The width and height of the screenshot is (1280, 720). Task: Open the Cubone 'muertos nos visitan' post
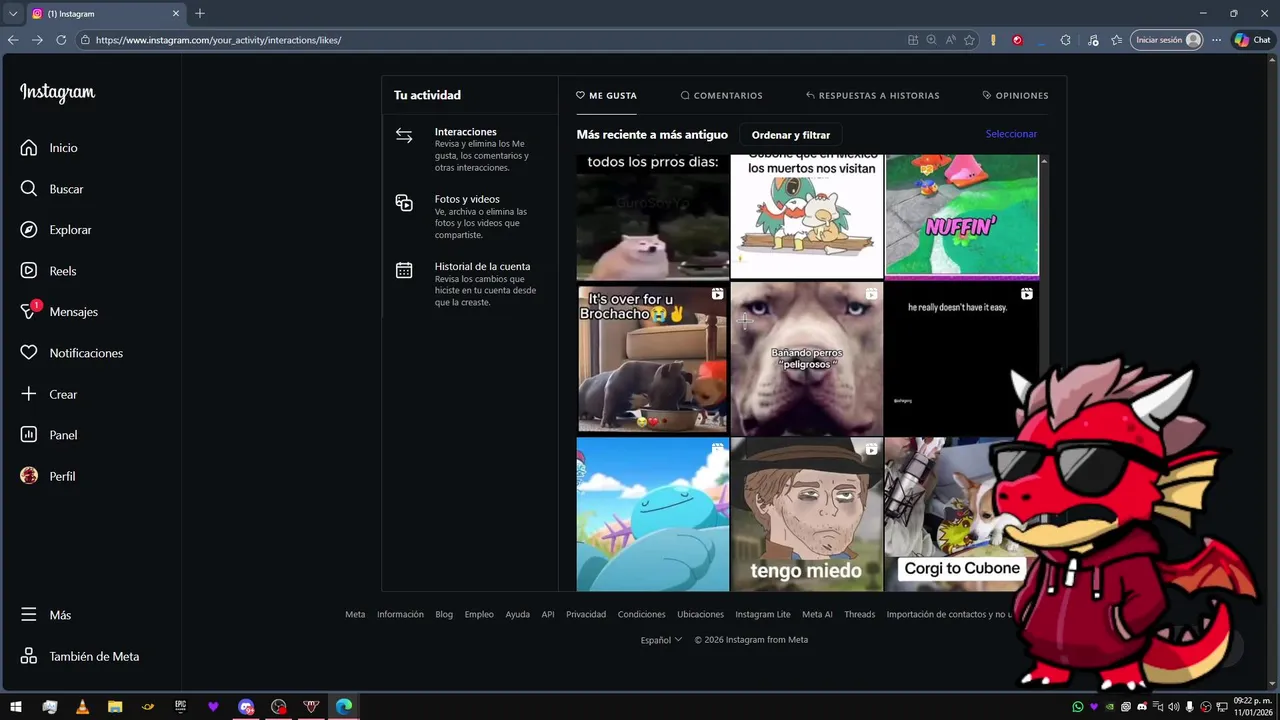(807, 216)
